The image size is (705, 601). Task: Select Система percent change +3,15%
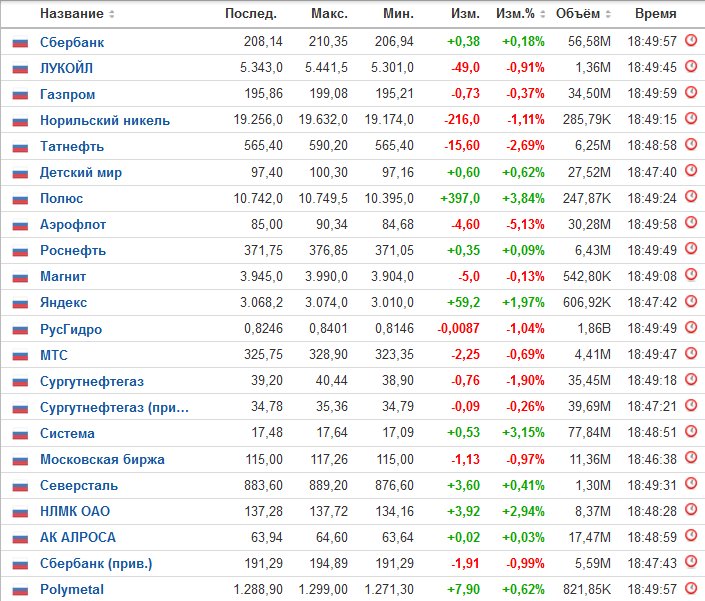523,433
